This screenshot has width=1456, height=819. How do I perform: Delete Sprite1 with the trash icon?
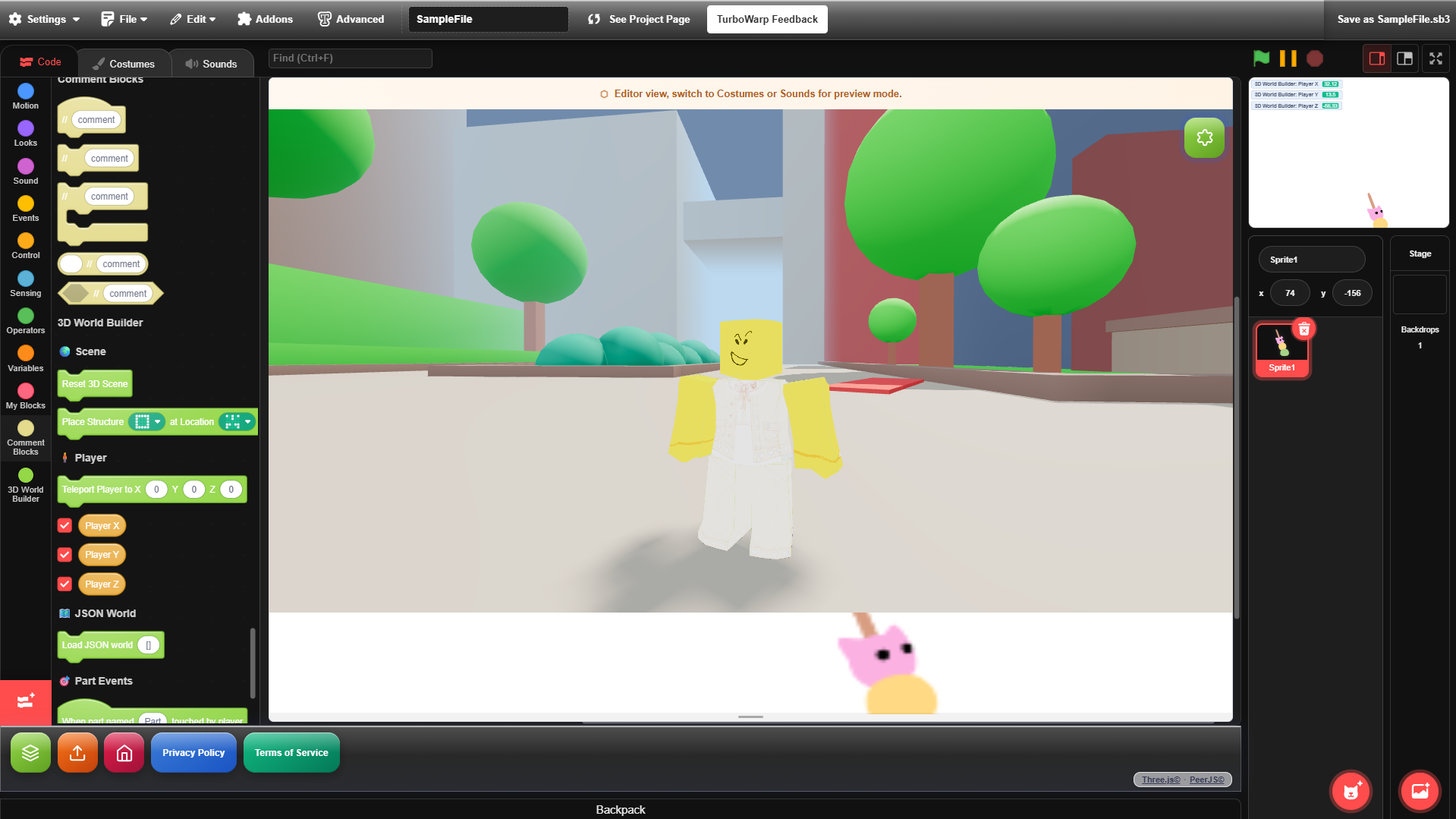(1304, 329)
